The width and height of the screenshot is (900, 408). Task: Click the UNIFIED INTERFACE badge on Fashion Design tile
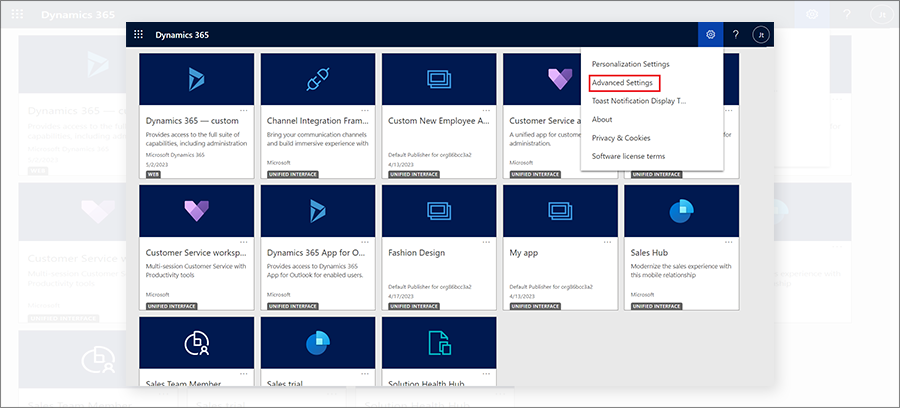click(414, 306)
